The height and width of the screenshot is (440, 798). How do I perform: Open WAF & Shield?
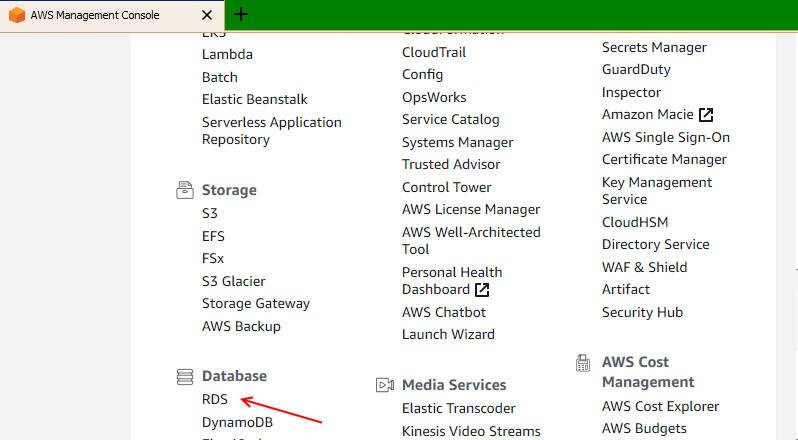click(644, 267)
